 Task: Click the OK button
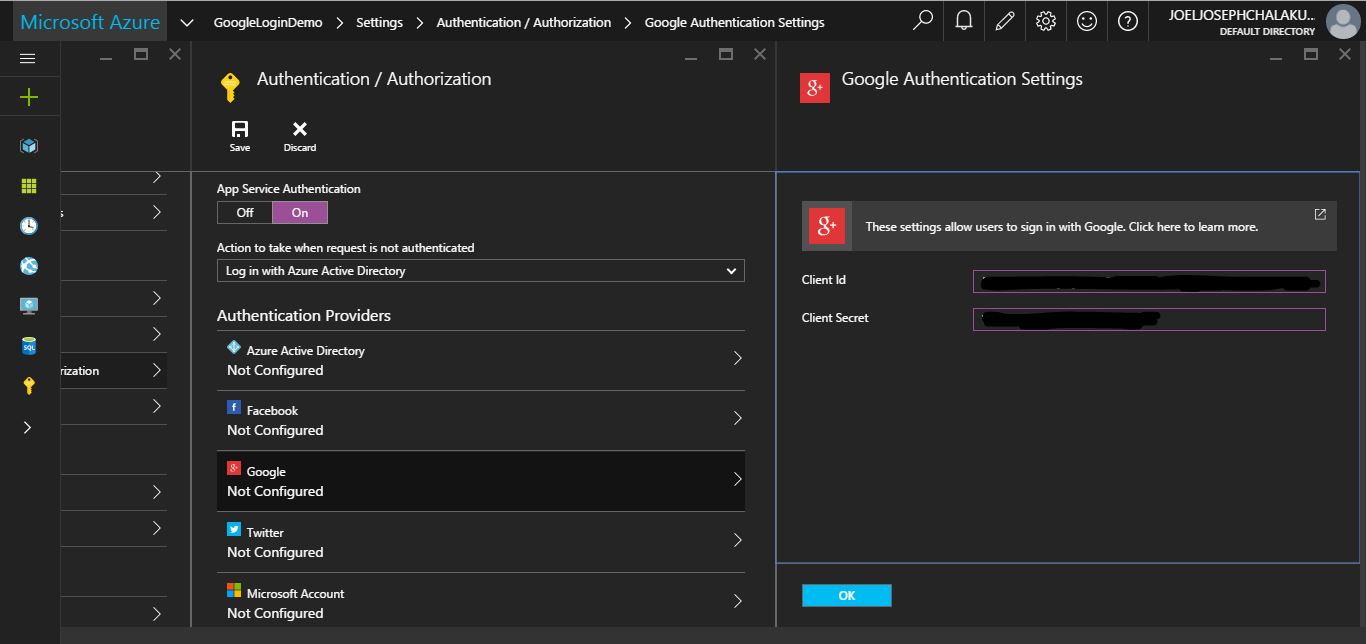pos(846,595)
